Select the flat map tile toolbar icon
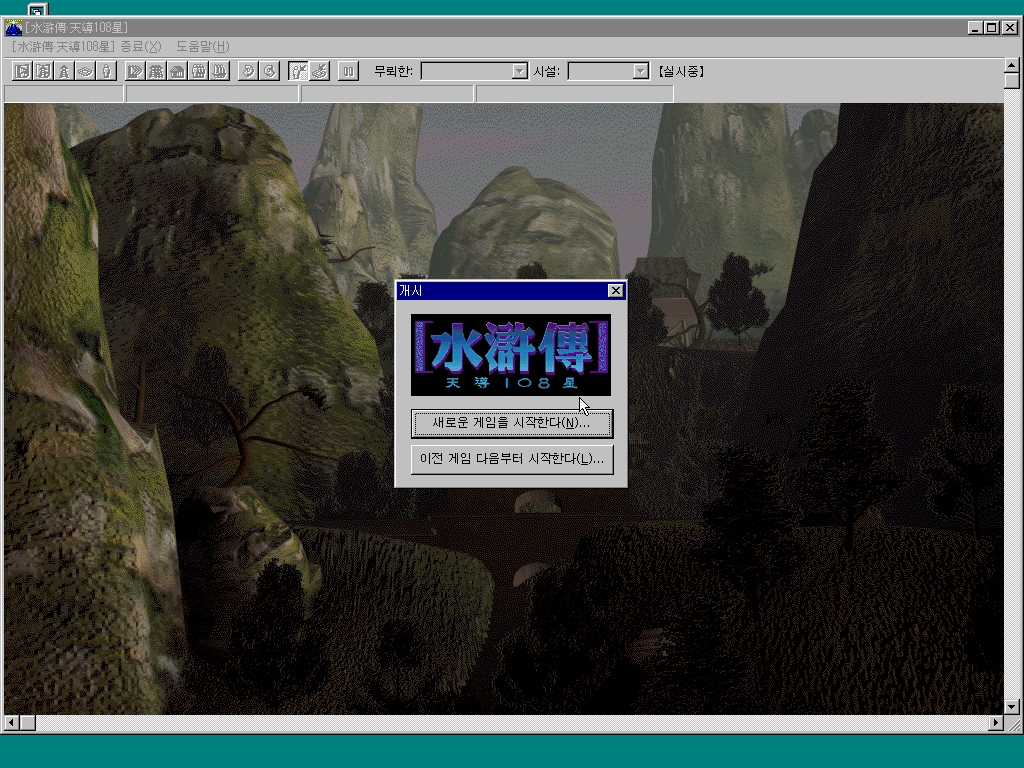 pyautogui.click(x=86, y=71)
